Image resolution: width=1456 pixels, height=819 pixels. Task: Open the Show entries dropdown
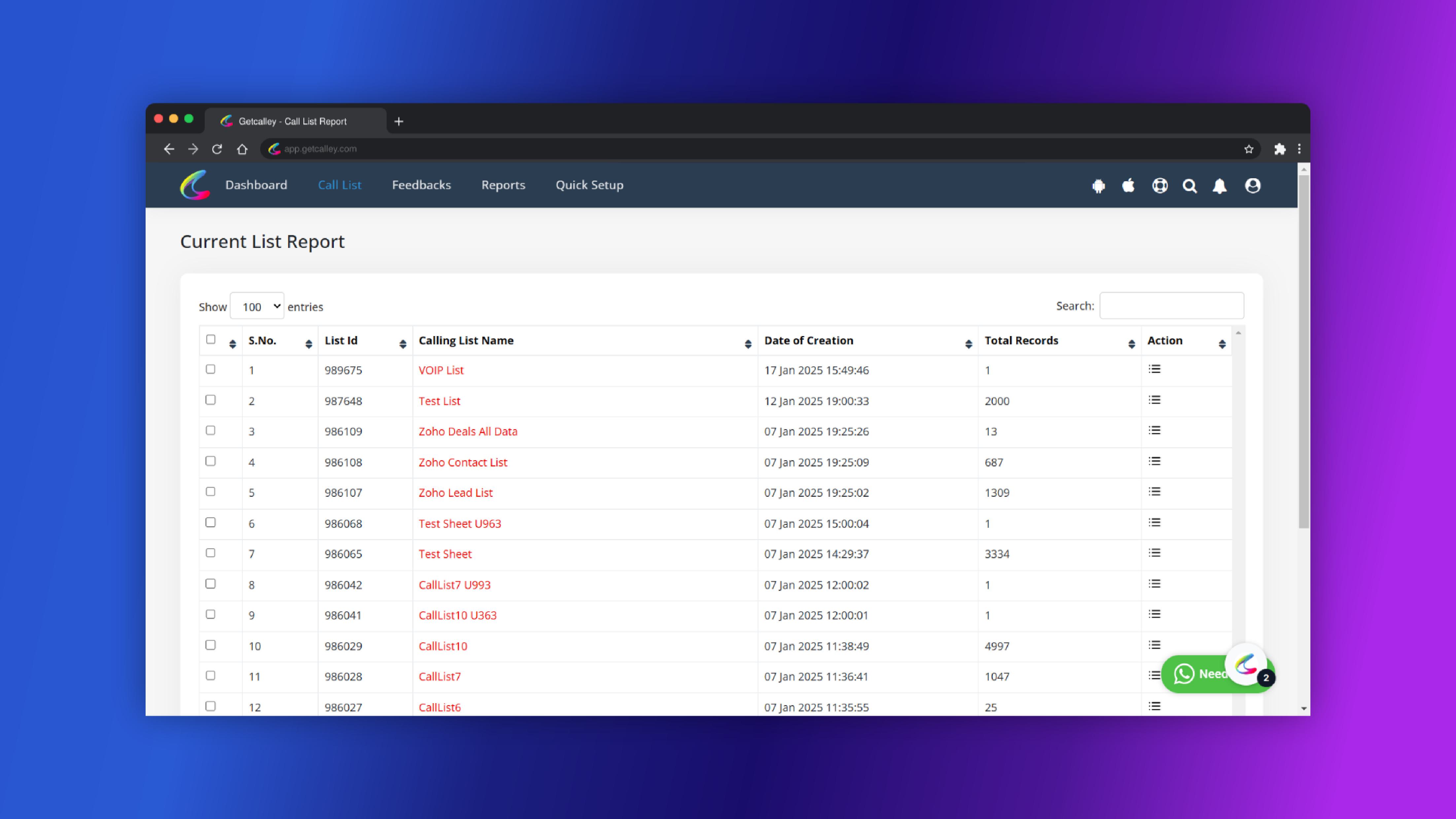tap(257, 306)
